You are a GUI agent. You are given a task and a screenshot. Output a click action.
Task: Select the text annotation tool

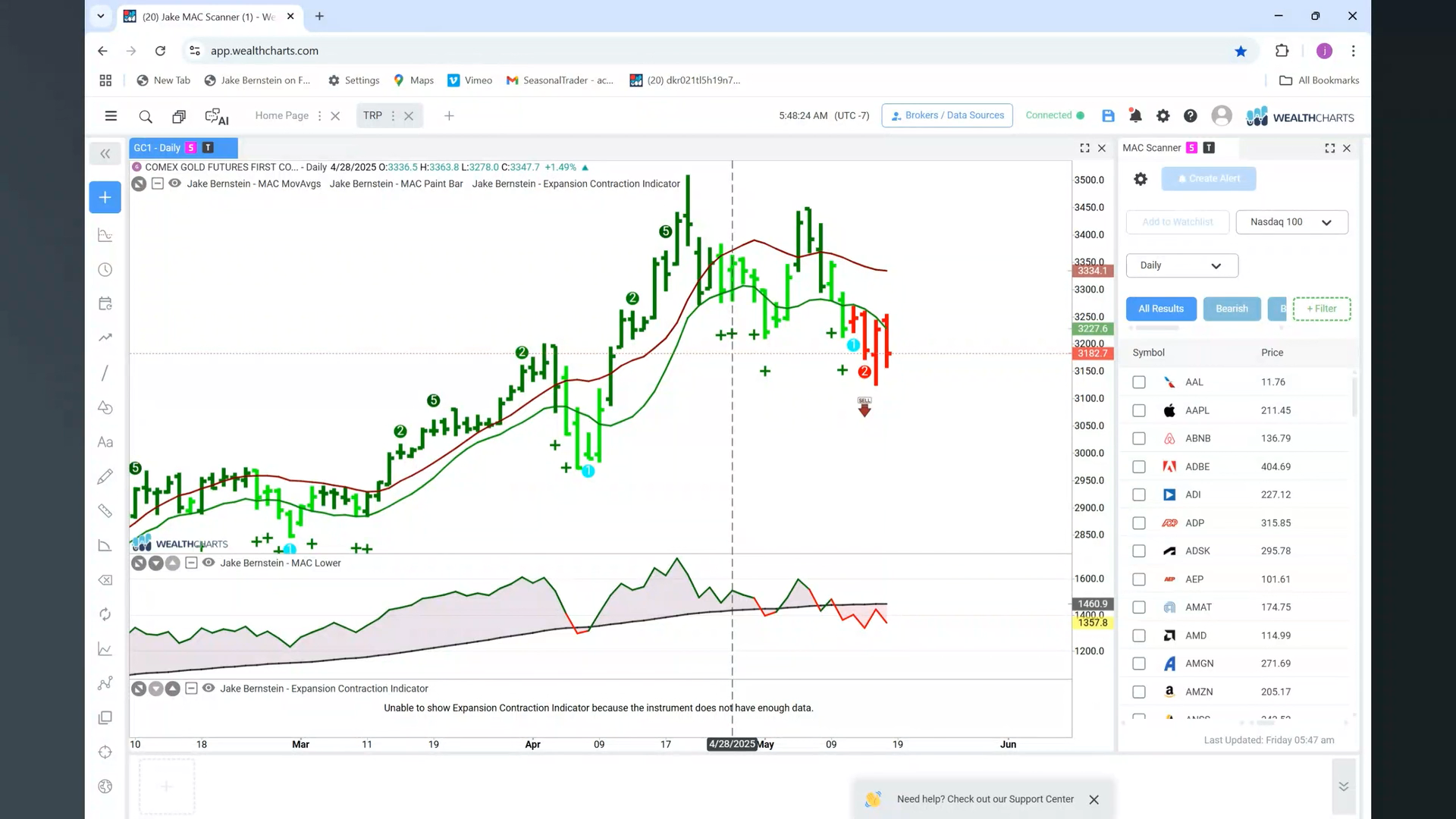tap(105, 442)
